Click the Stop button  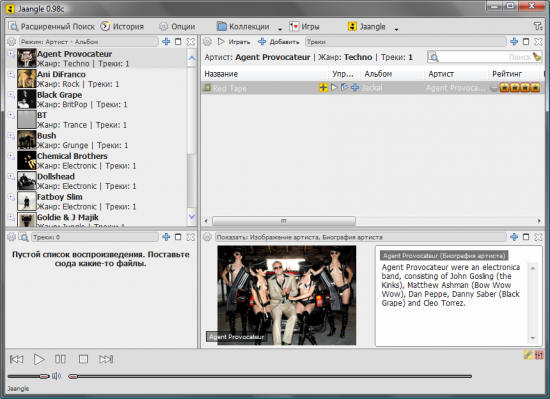[x=83, y=359]
